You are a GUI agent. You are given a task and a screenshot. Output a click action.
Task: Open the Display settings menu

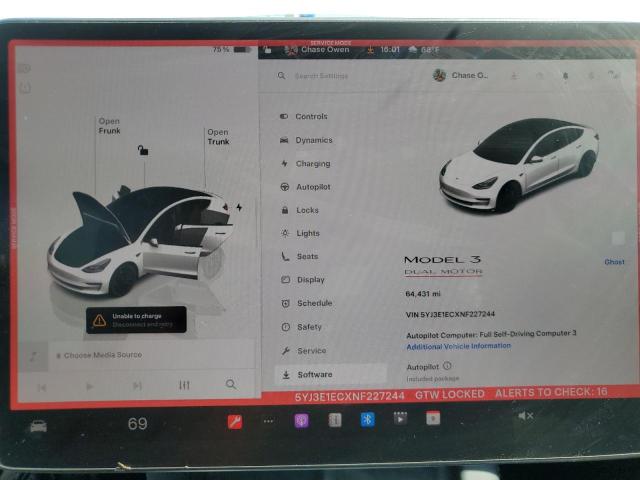pos(303,280)
